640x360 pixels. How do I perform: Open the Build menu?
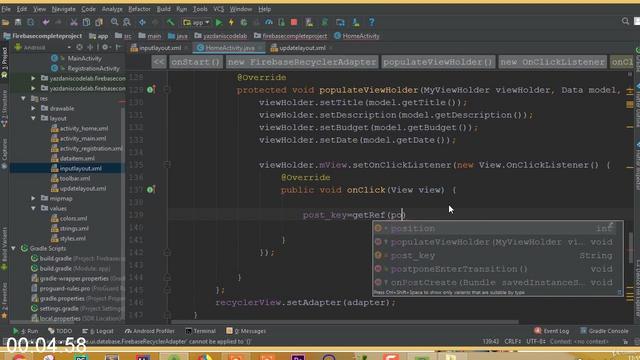click(x=164, y=9)
